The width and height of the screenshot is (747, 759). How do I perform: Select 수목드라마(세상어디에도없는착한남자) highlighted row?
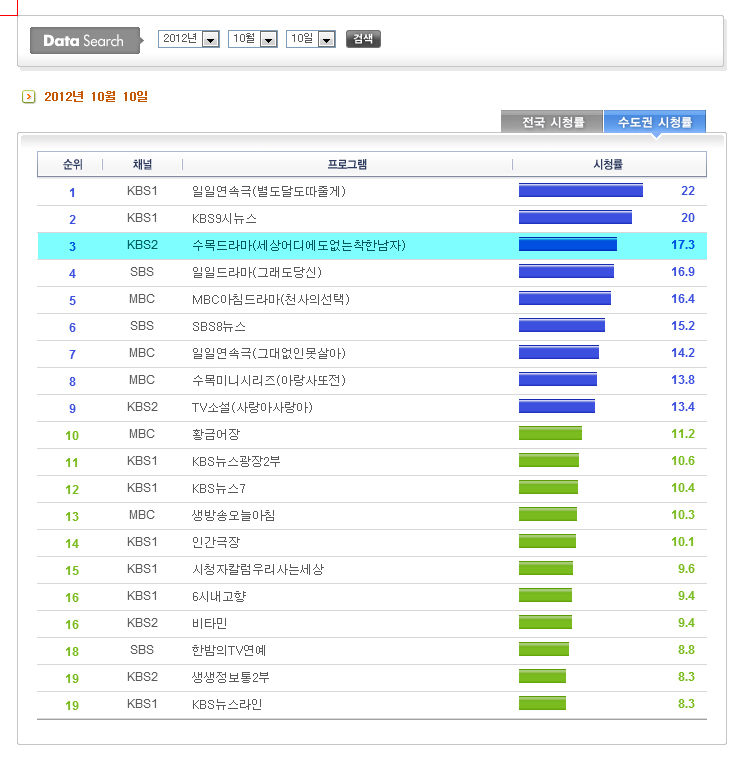(x=372, y=246)
